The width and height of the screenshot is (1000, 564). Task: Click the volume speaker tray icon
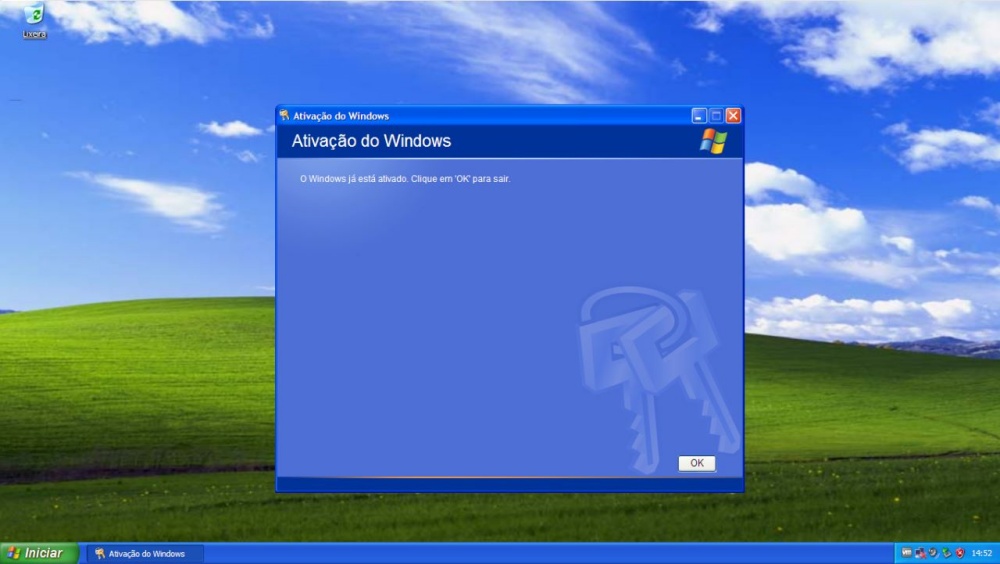pos(933,553)
